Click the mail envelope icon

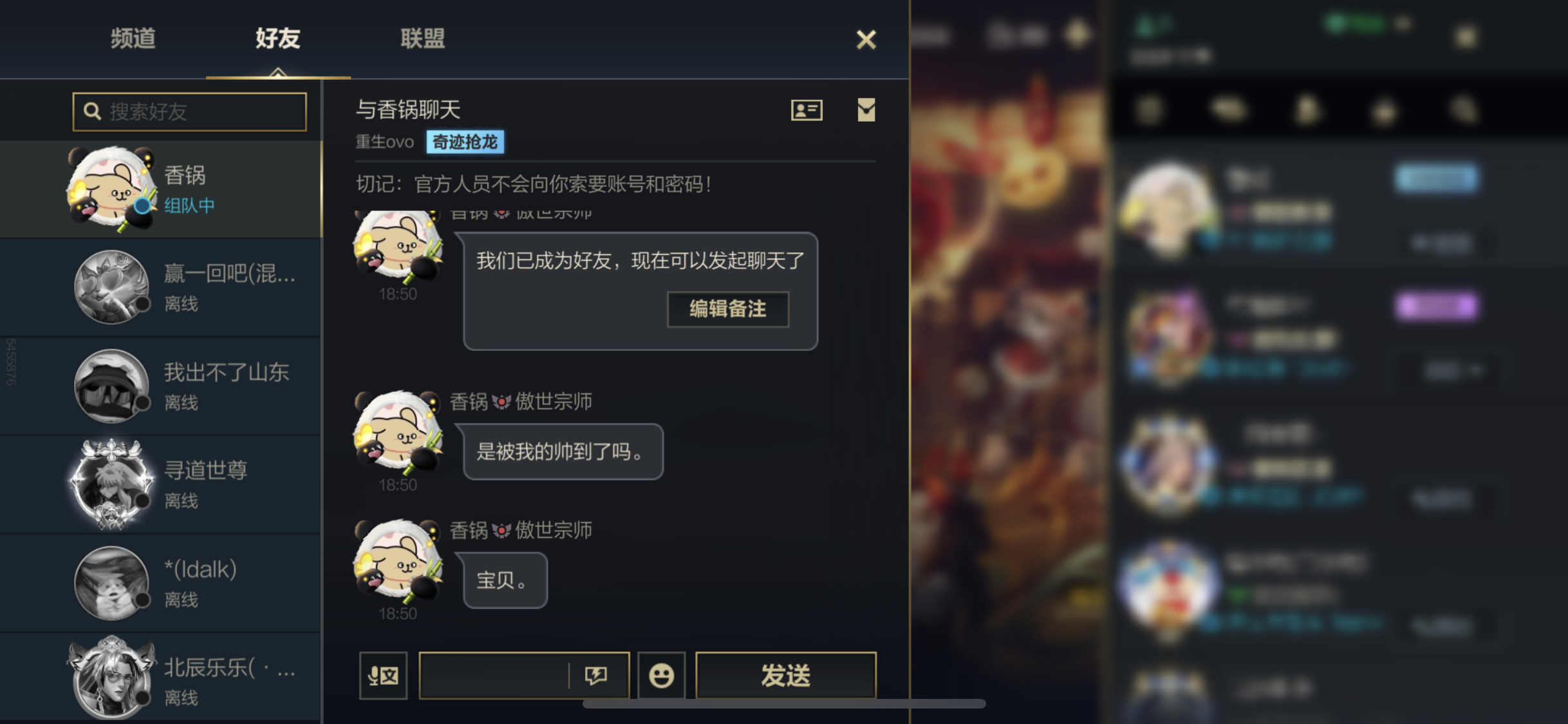pyautogui.click(x=866, y=110)
